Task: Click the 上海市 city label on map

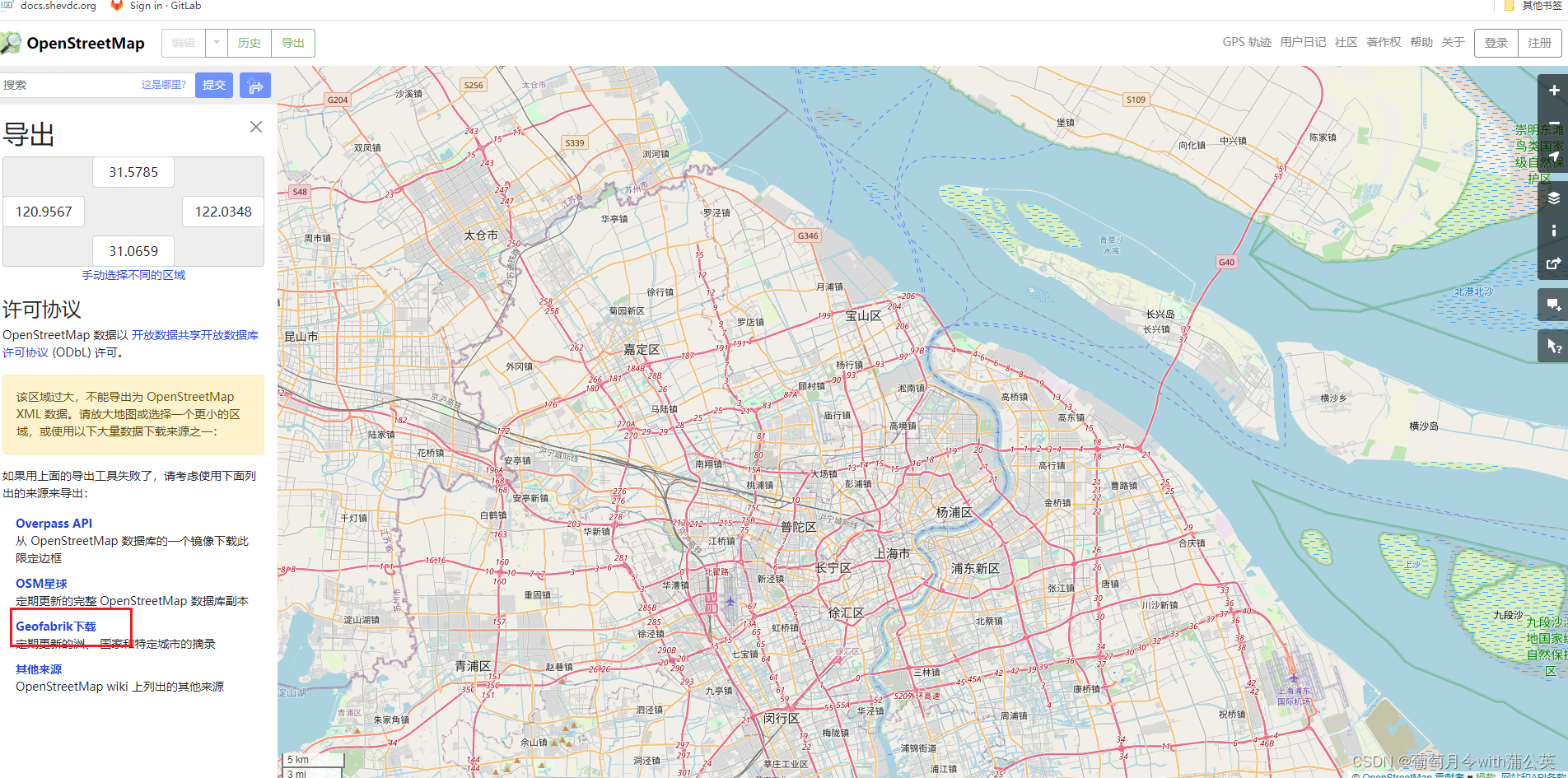Action: [893, 553]
